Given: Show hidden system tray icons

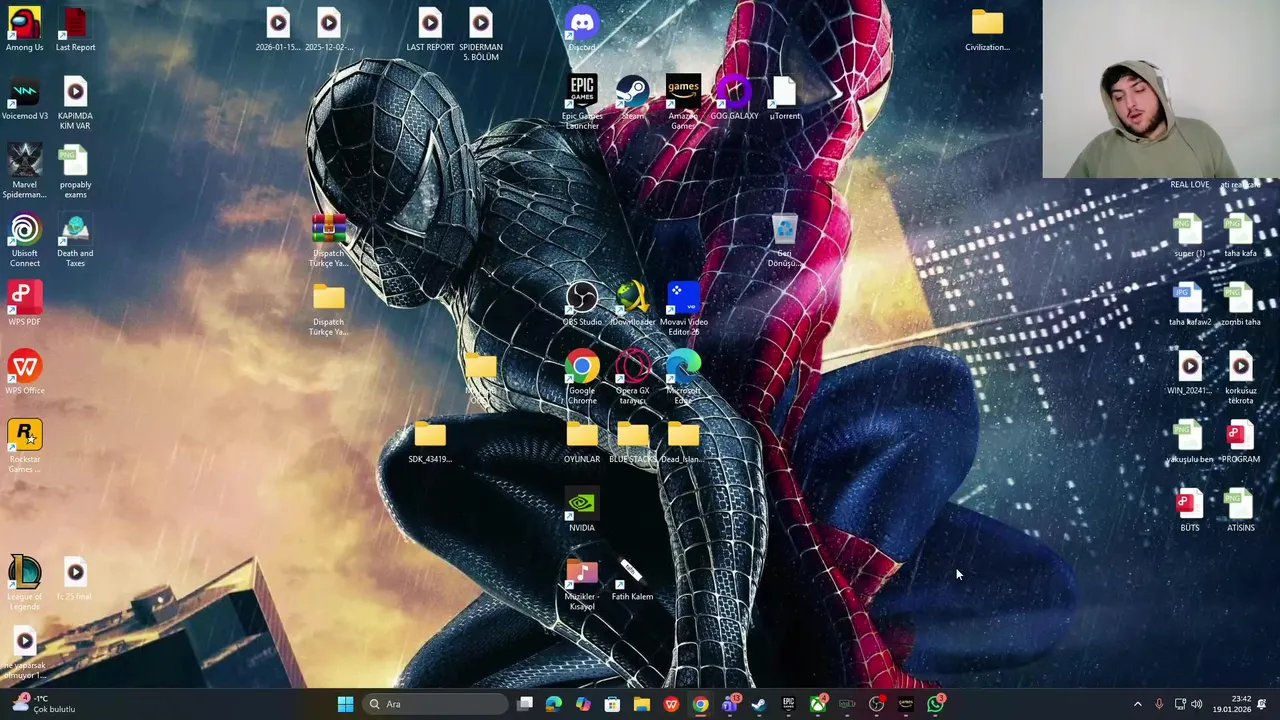Looking at the screenshot, I should click(x=1137, y=704).
